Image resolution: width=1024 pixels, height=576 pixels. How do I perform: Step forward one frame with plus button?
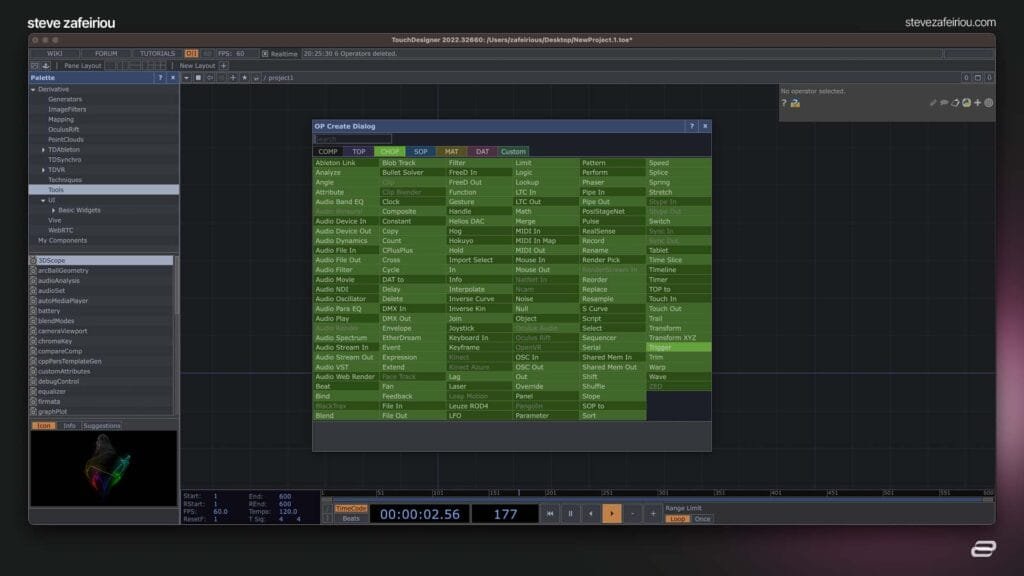point(652,514)
